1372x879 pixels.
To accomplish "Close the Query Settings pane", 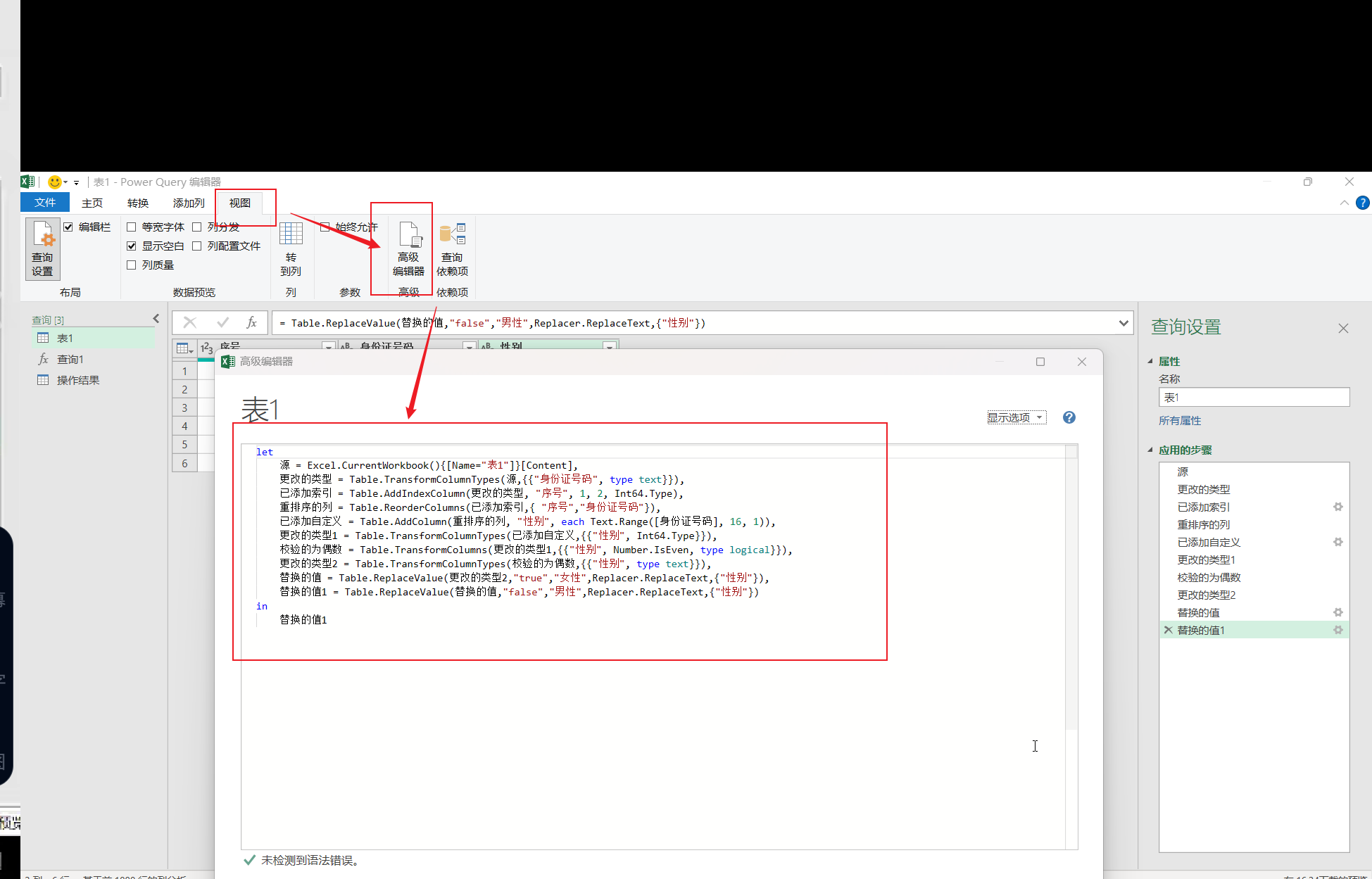I will point(1343,328).
